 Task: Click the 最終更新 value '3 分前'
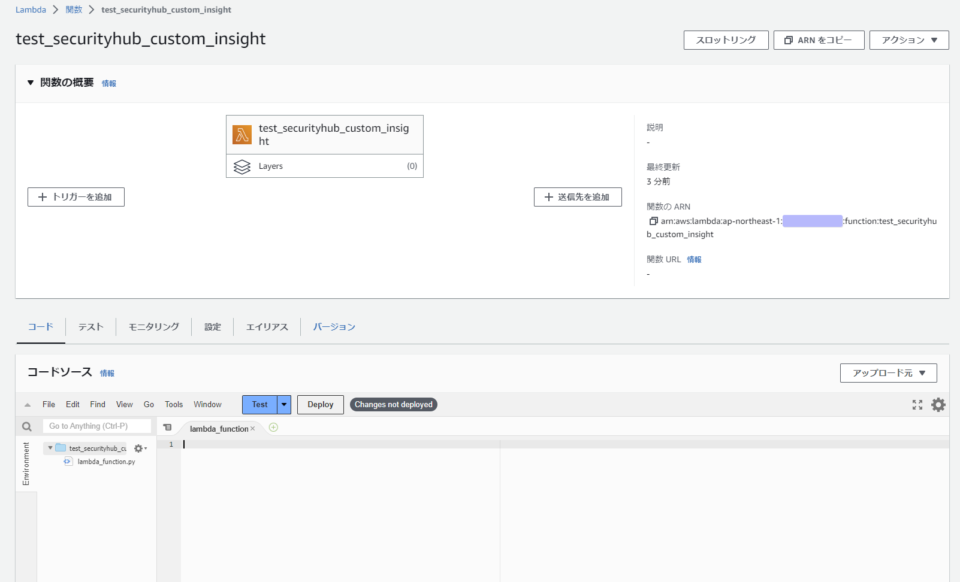click(658, 182)
